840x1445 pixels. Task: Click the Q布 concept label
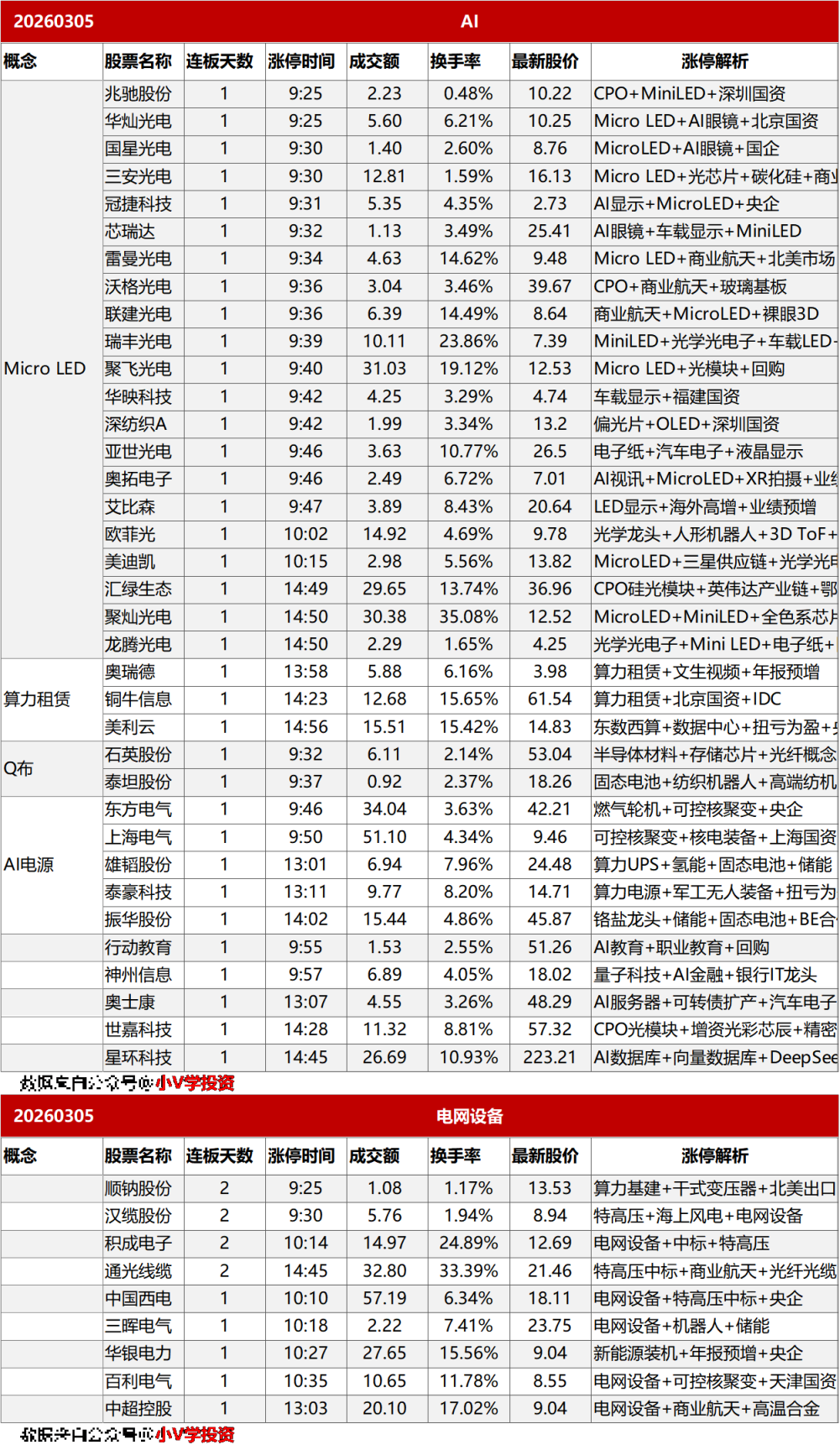(18, 768)
